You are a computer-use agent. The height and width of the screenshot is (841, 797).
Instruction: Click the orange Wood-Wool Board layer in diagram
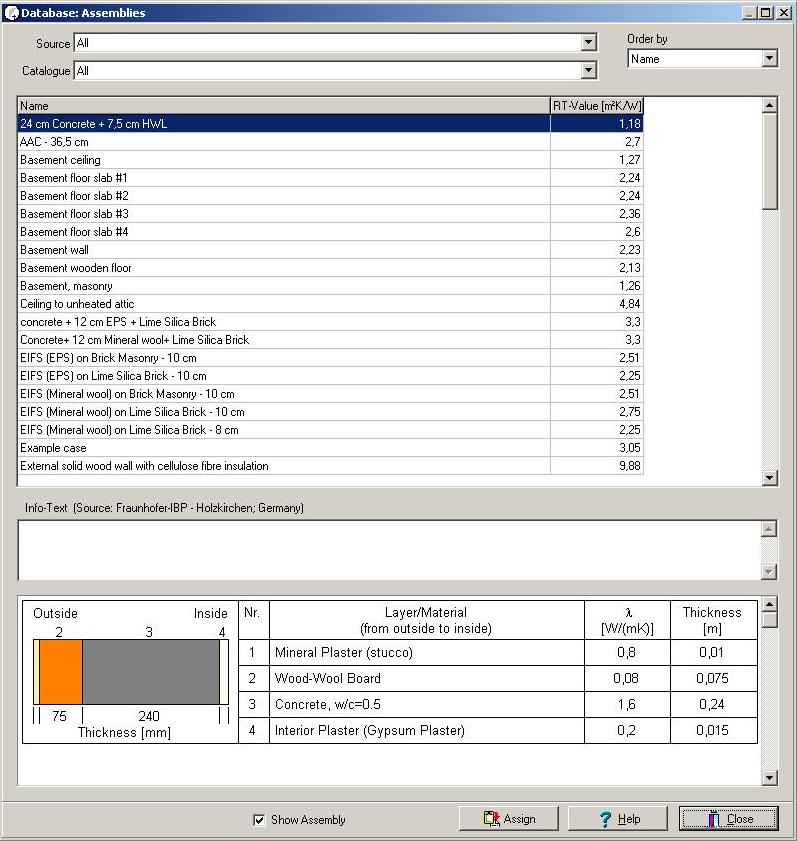click(x=61, y=672)
